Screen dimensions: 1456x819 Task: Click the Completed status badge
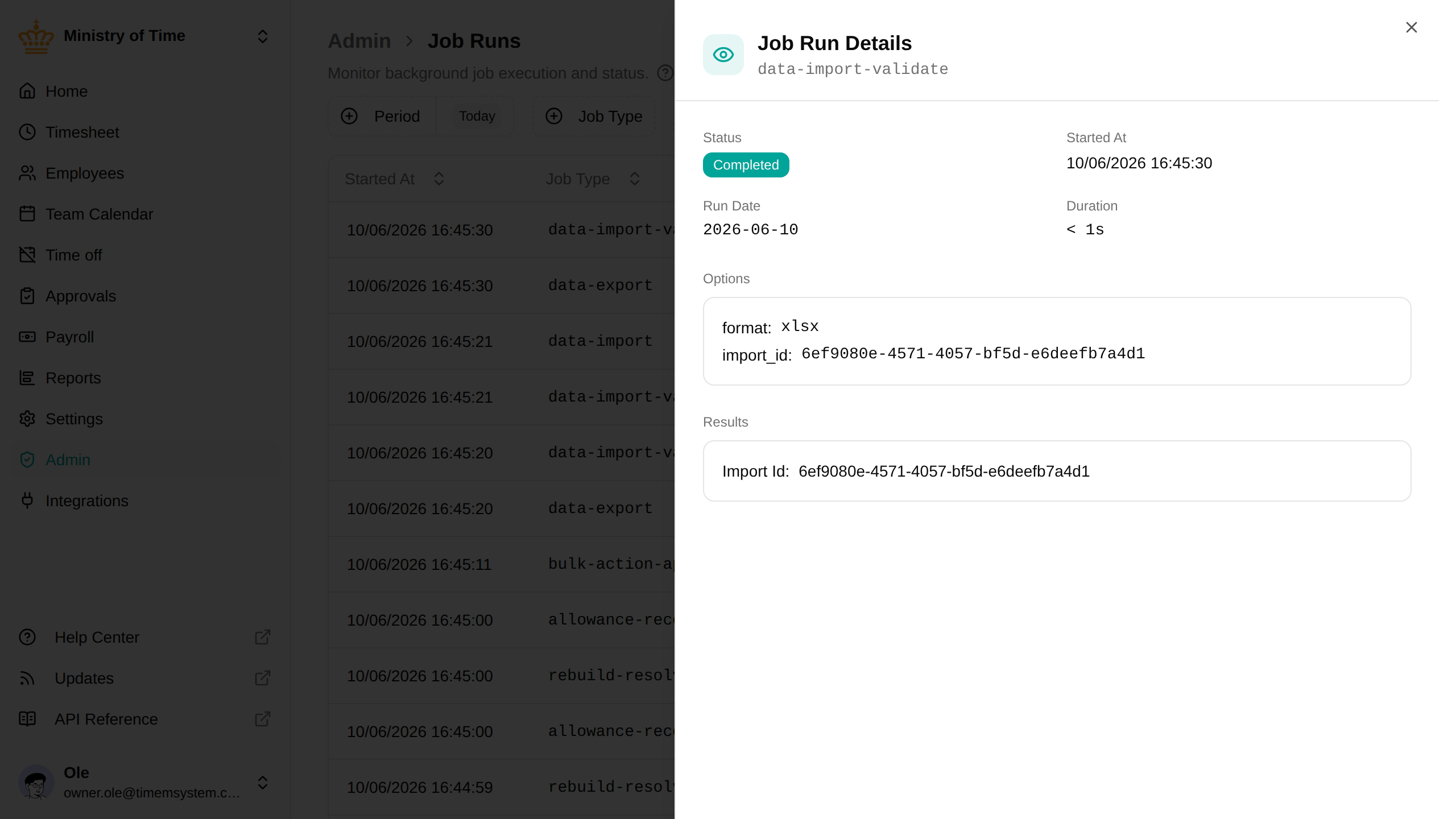coord(746,165)
